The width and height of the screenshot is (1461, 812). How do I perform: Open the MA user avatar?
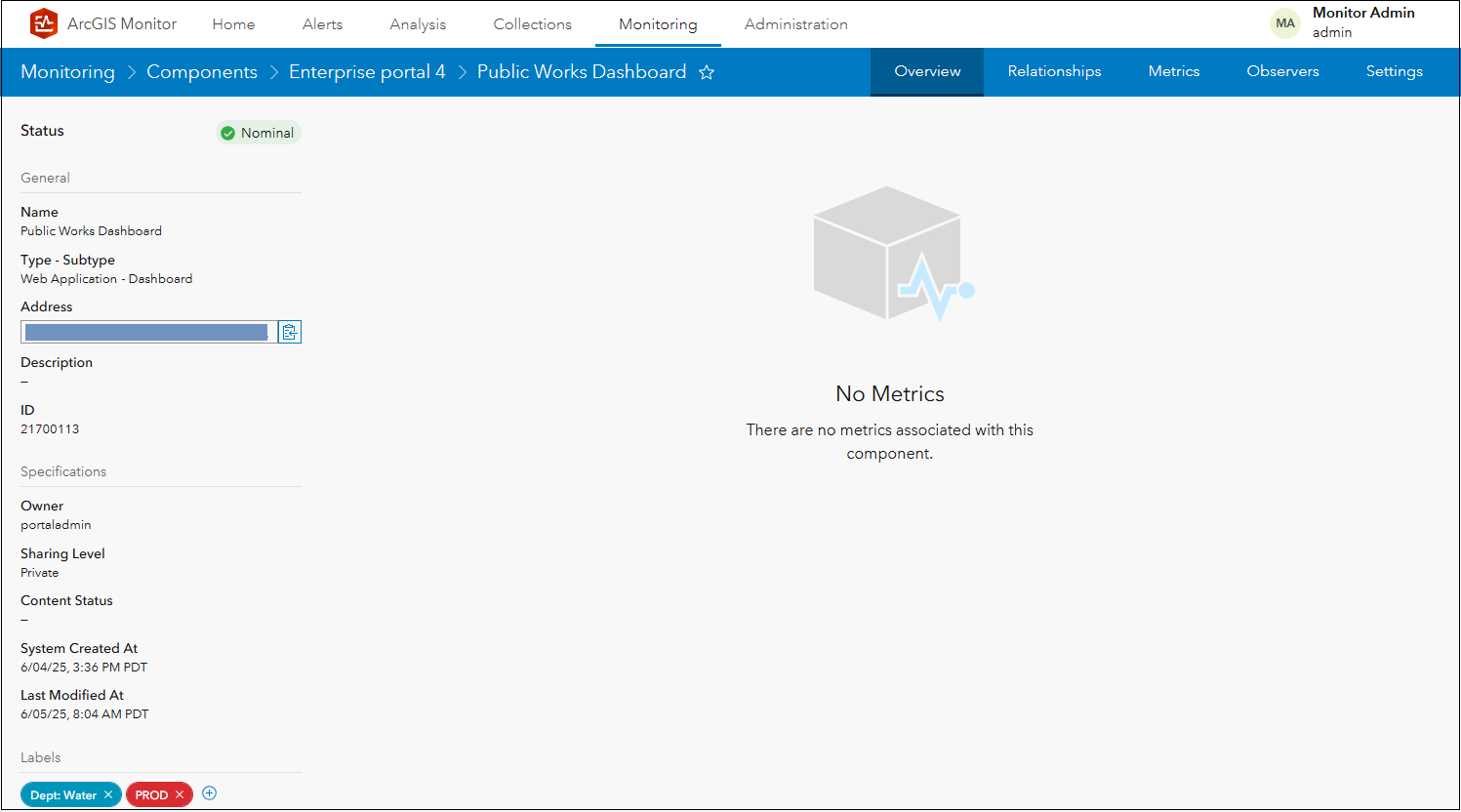tap(1285, 23)
